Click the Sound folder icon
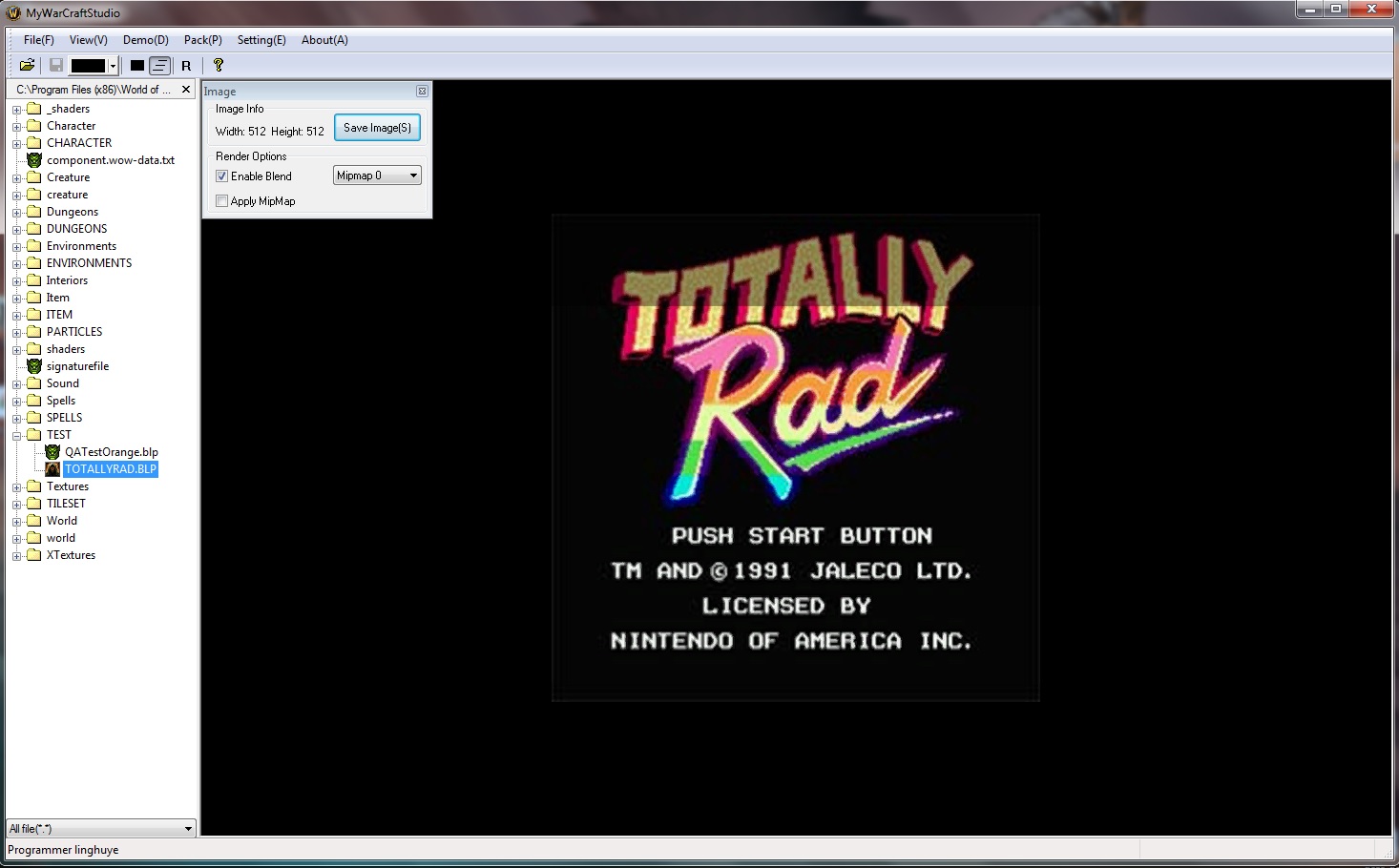Viewport: 1399px width, 868px height. pos(34,383)
